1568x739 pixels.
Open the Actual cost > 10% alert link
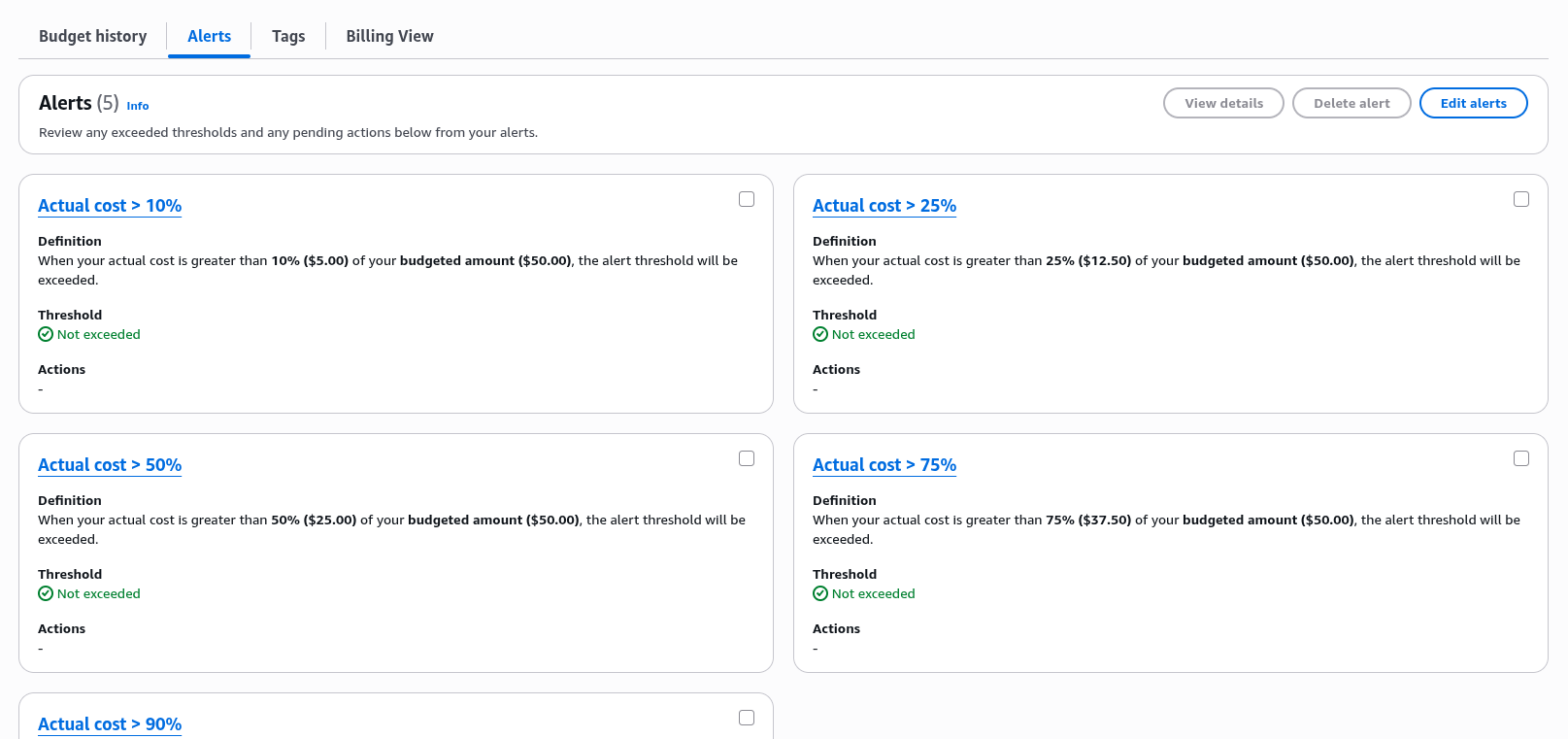[110, 206]
